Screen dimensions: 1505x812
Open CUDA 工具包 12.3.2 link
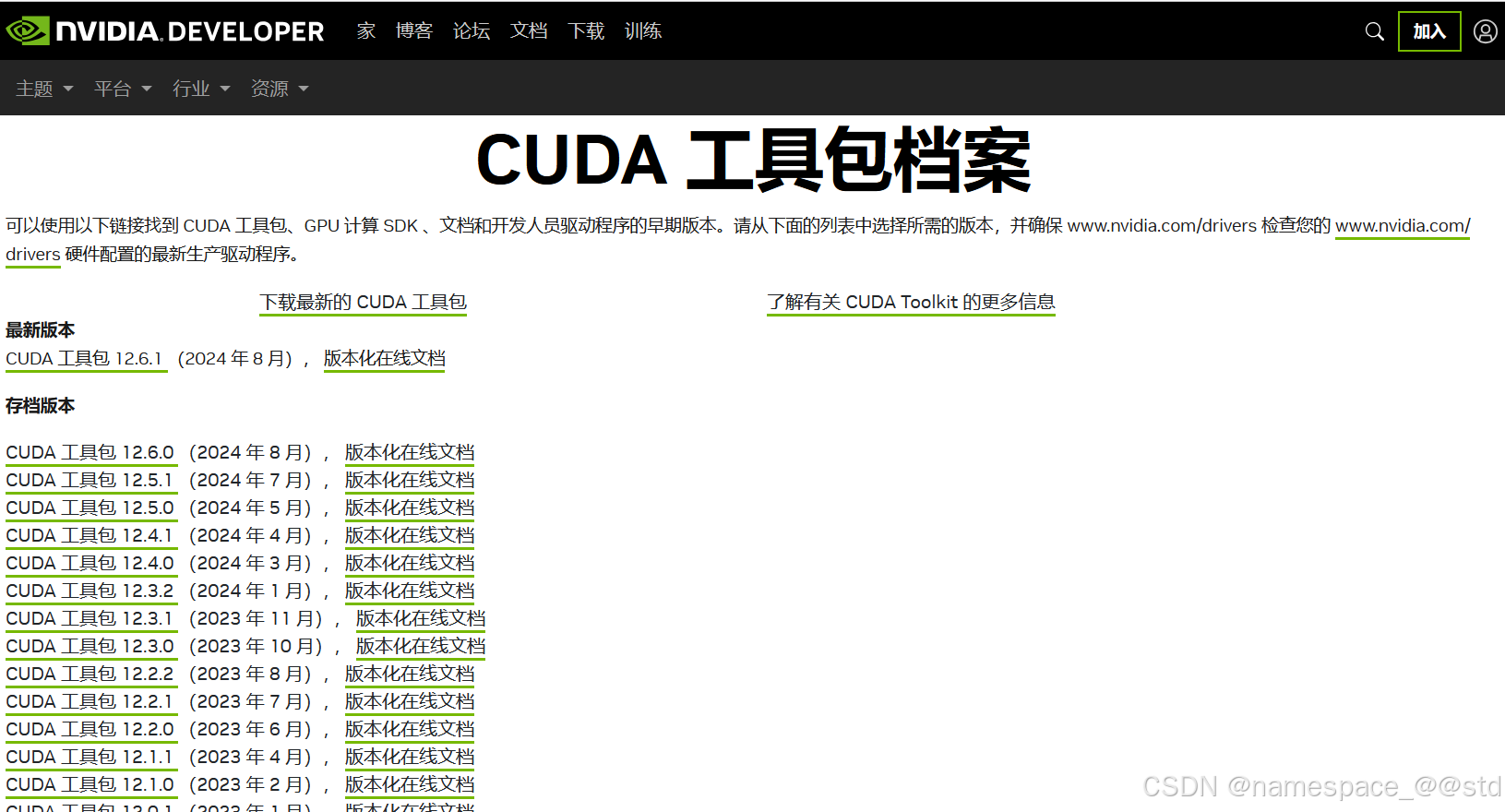tap(90, 591)
